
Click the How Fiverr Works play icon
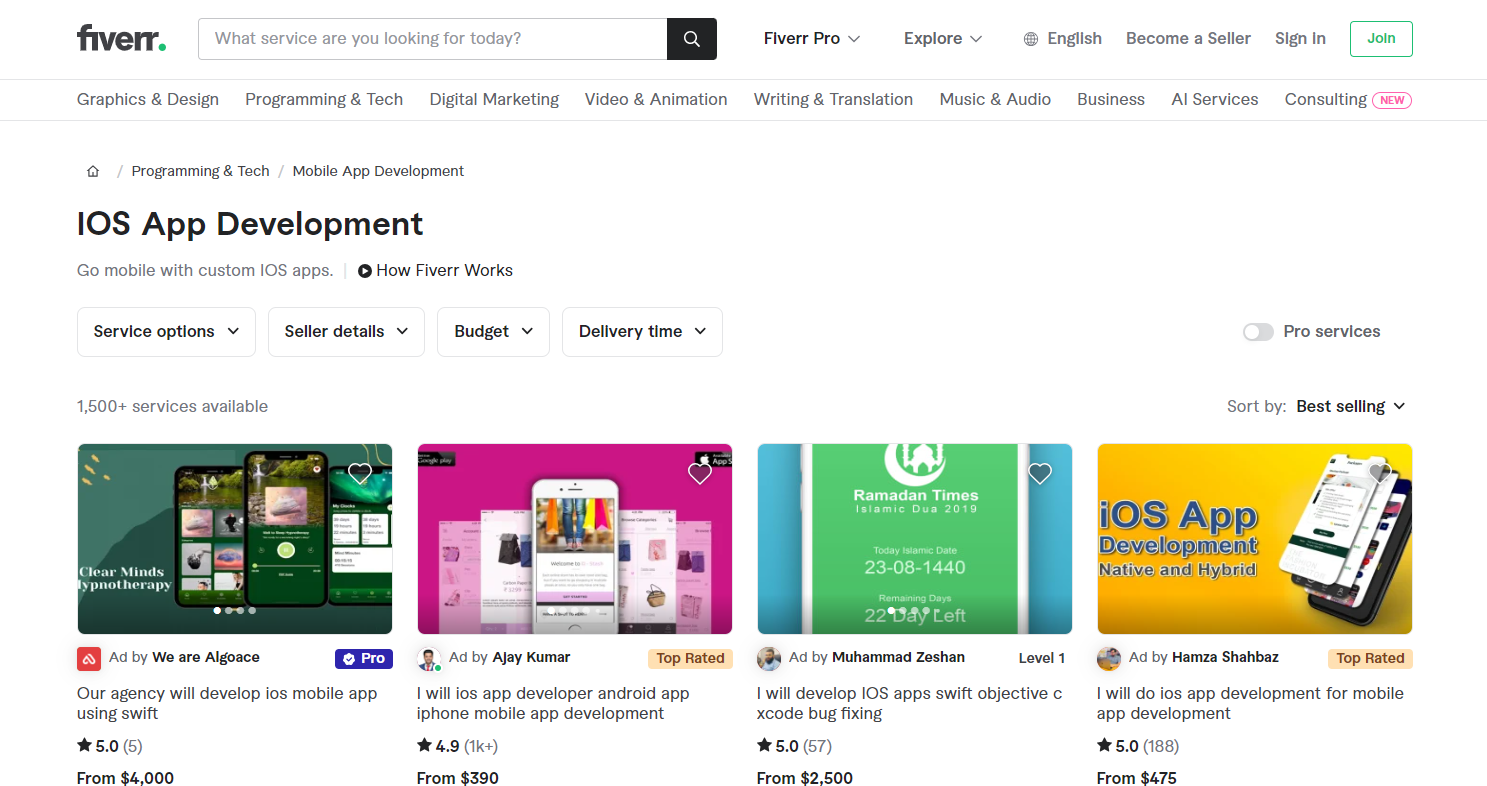pos(365,271)
